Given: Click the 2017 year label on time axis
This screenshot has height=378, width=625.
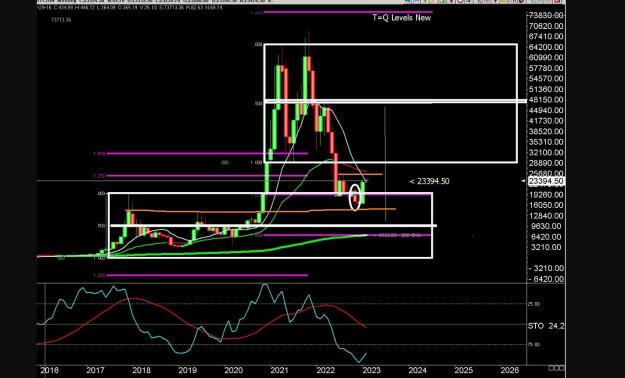Looking at the screenshot, I should (x=96, y=370).
